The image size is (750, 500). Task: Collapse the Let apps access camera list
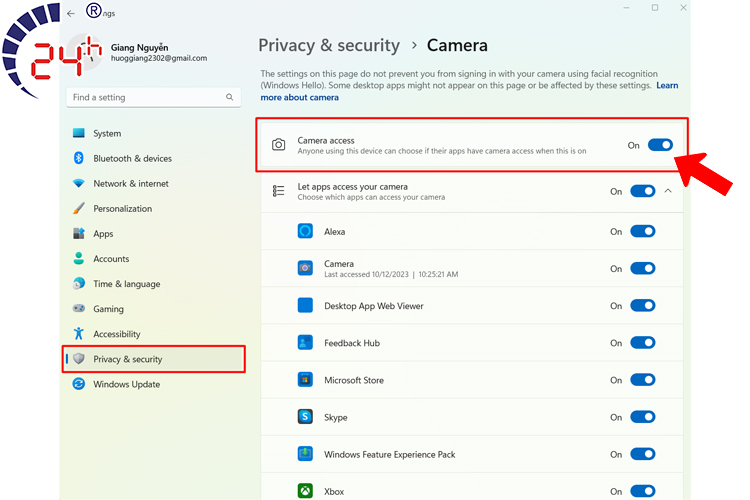668,191
